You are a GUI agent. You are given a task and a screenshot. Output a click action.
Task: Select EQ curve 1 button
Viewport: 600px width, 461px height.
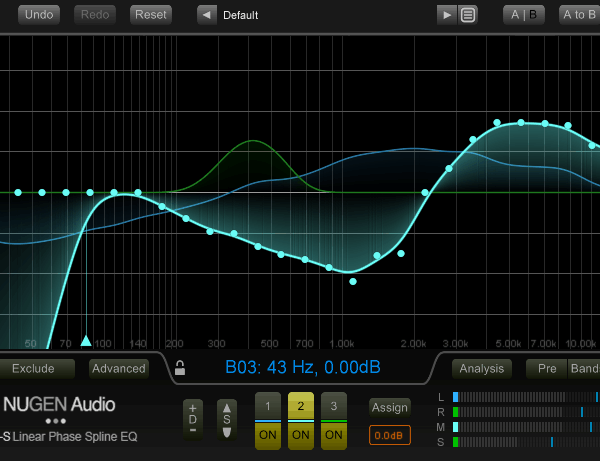coord(267,406)
